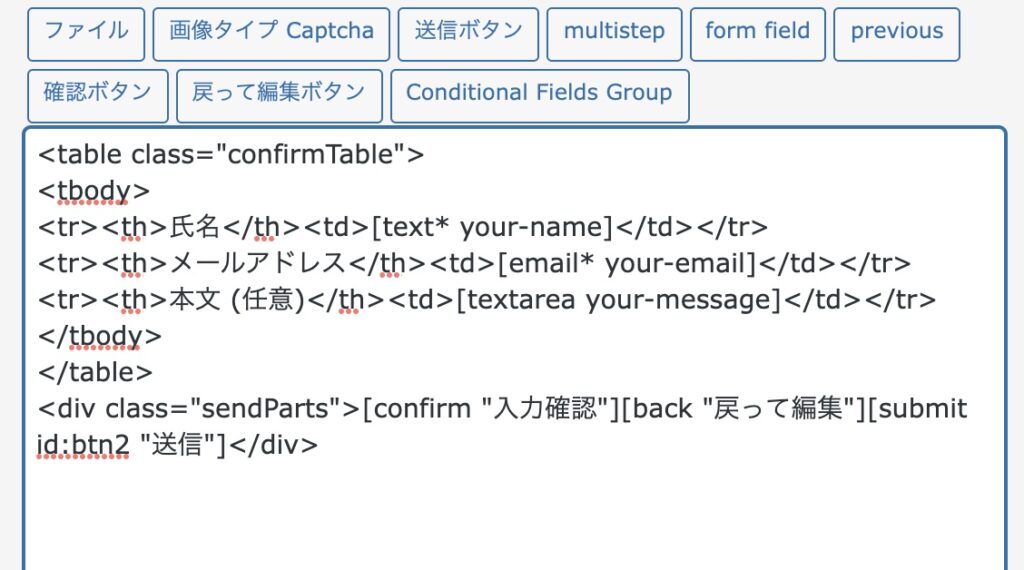Click the opening tbody tag line
The width and height of the screenshot is (1024, 570).
coord(94,191)
